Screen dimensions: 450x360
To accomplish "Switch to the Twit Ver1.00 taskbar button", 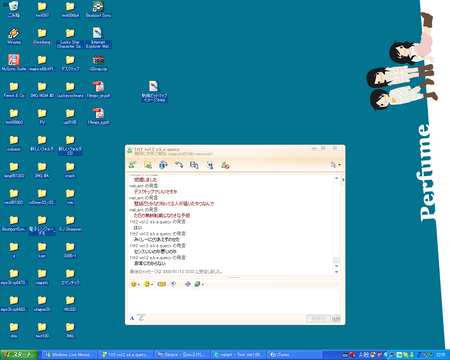I will click(239, 355).
